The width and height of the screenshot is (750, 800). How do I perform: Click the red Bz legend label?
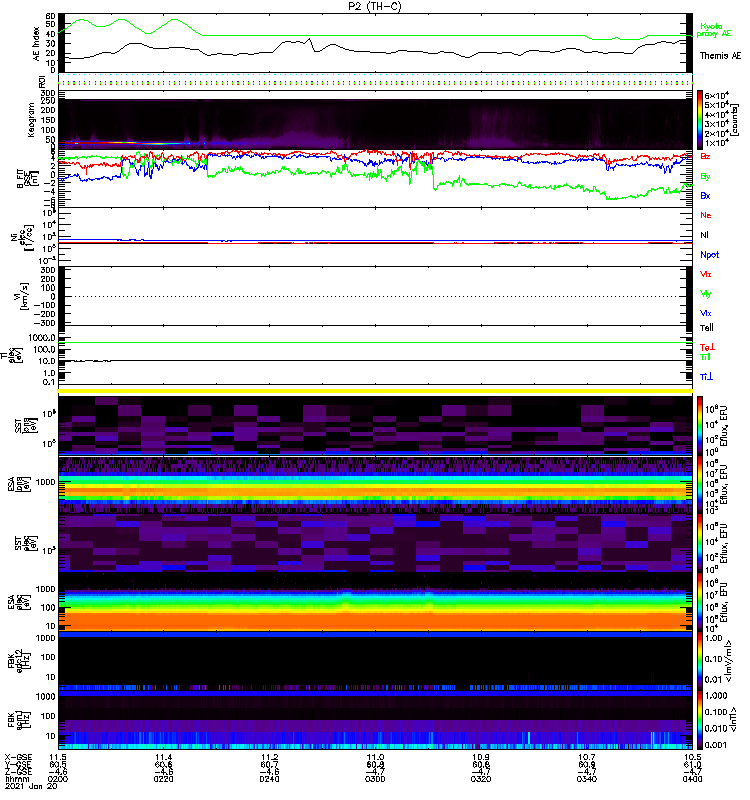(x=705, y=157)
